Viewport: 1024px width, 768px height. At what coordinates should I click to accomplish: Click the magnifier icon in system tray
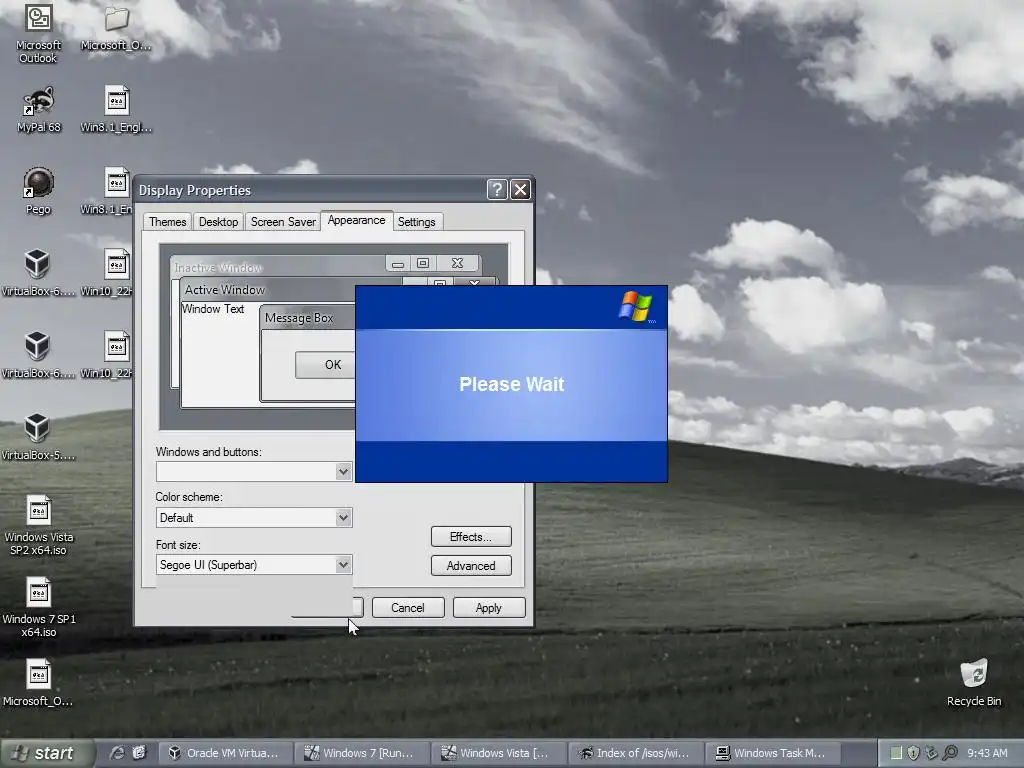click(x=950, y=753)
